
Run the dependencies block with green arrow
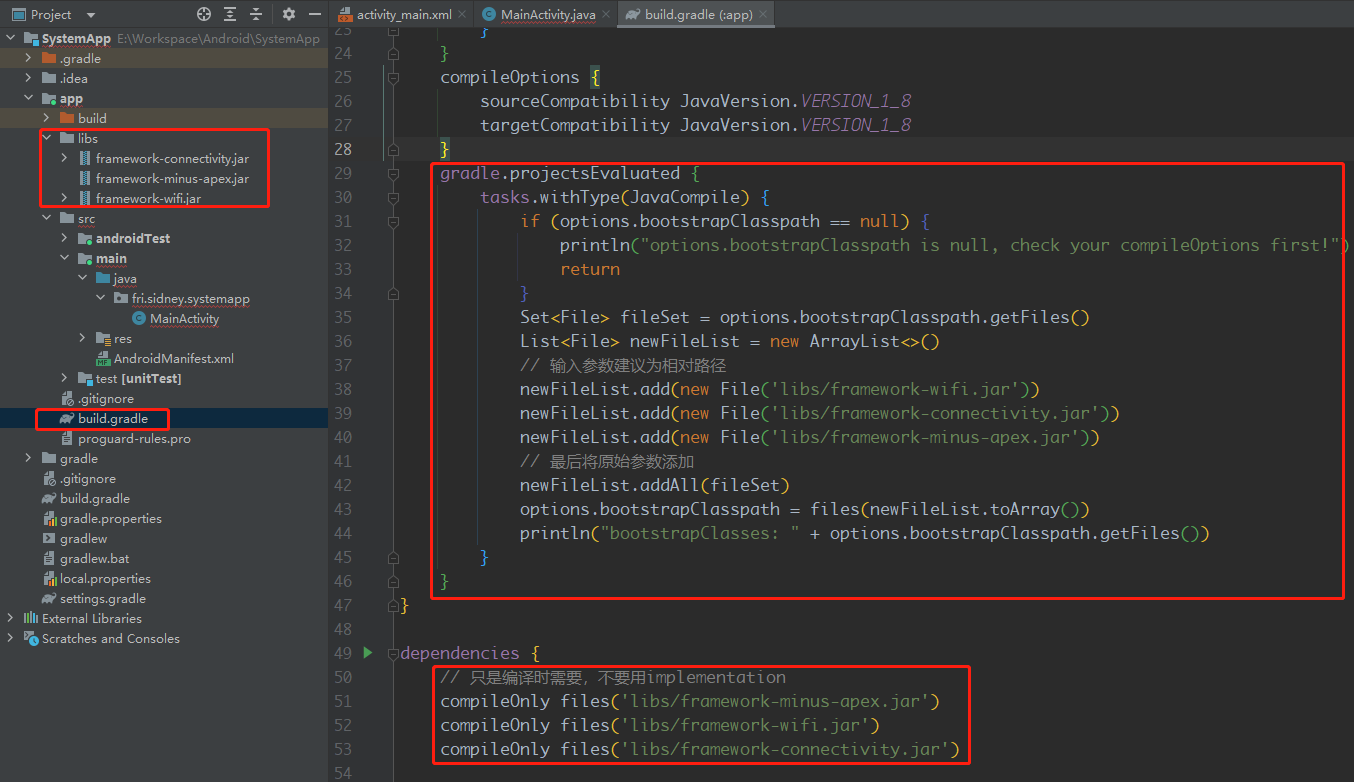(367, 653)
